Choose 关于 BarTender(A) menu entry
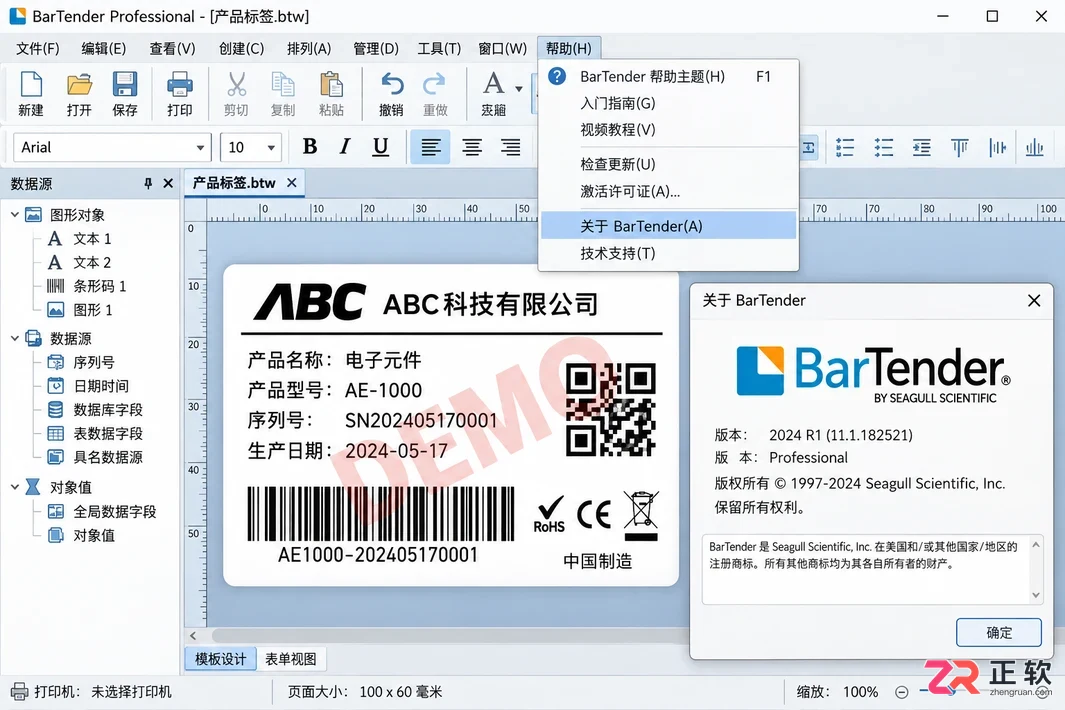This screenshot has width=1065, height=710. (668, 226)
